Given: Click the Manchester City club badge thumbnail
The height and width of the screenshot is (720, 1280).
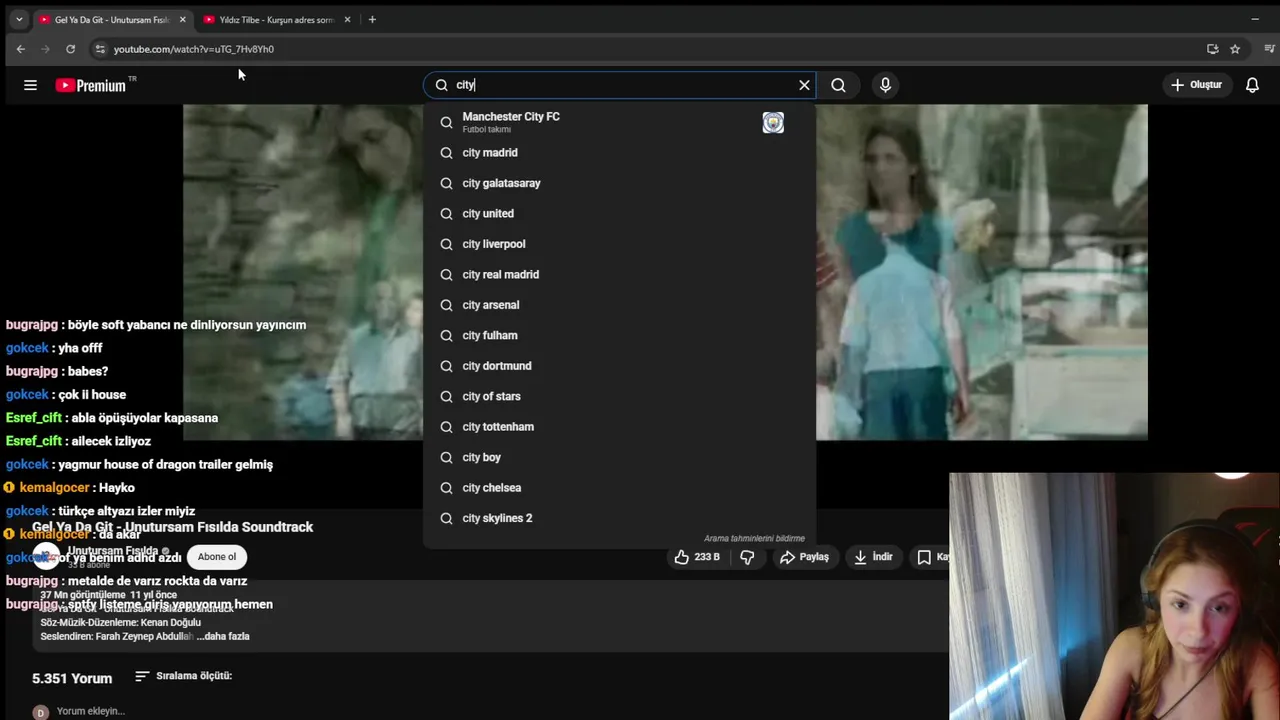Looking at the screenshot, I should coord(773,122).
